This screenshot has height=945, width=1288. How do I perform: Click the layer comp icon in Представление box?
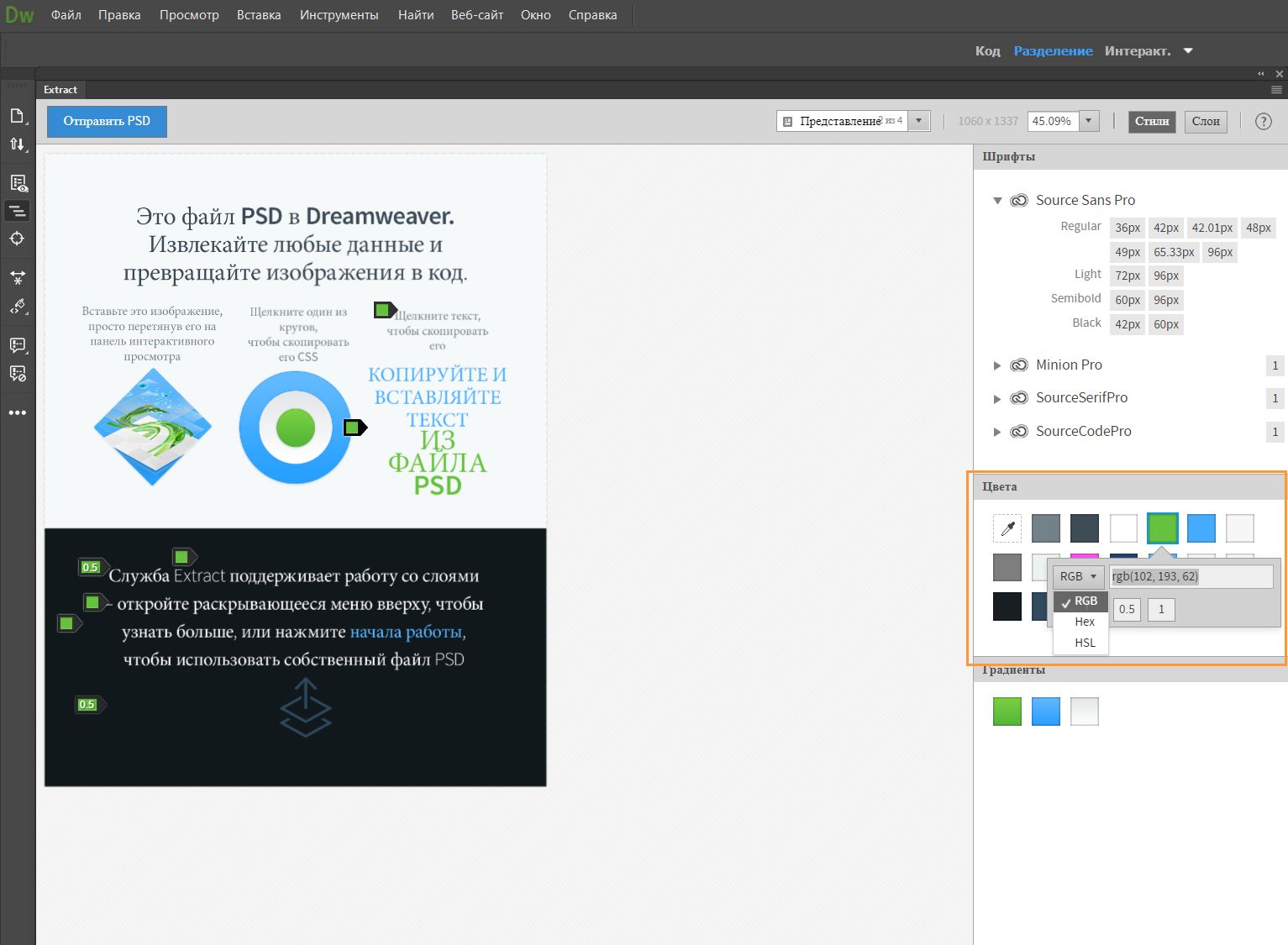[788, 122]
